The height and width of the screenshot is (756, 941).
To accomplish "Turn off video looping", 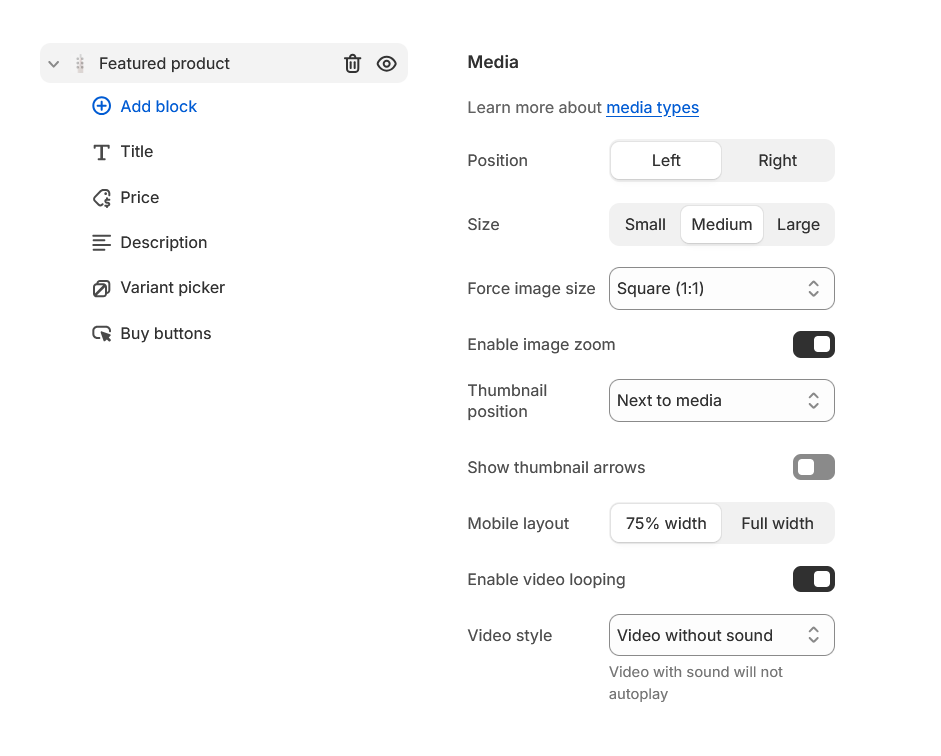I will [813, 579].
